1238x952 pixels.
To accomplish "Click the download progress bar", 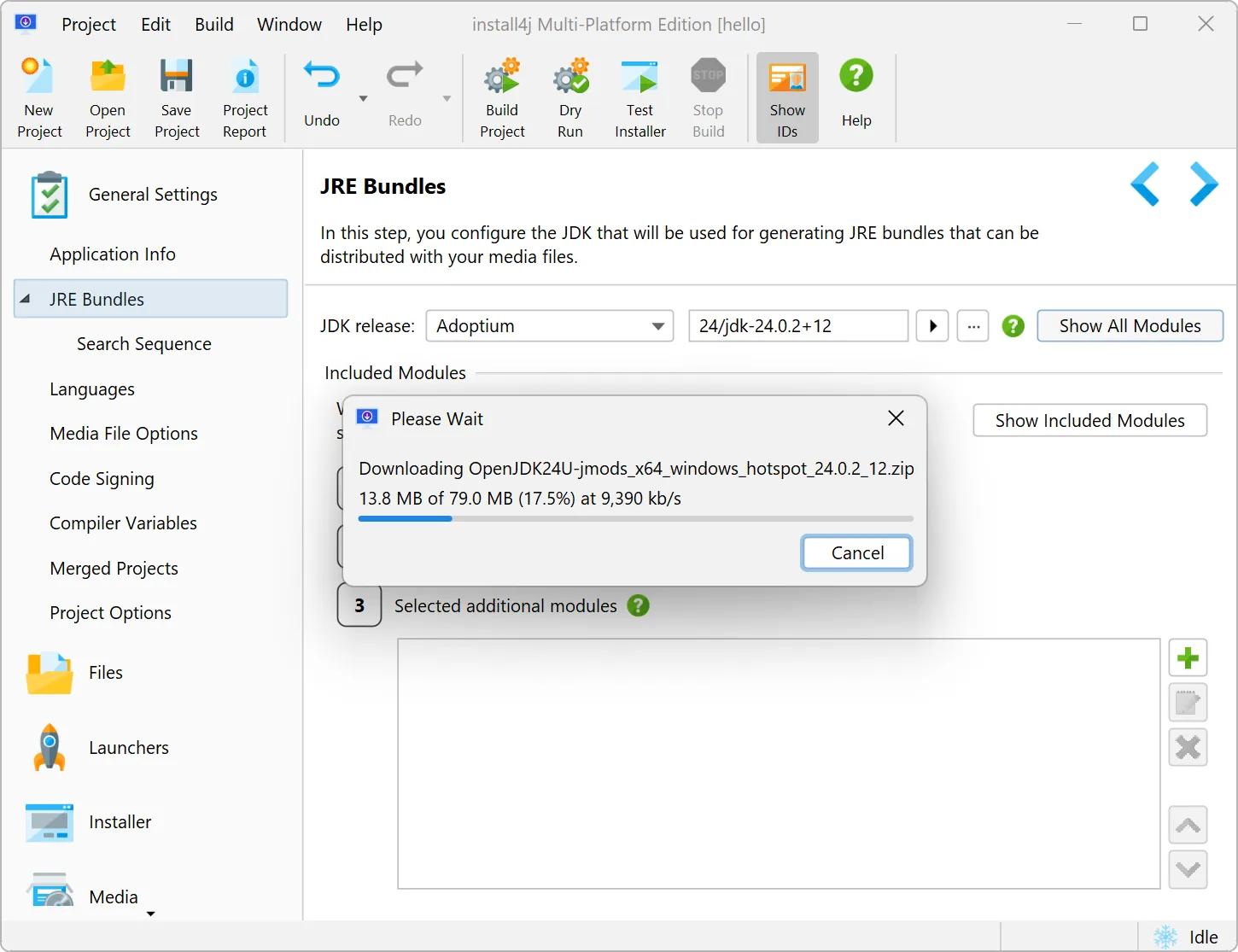I will [x=635, y=518].
